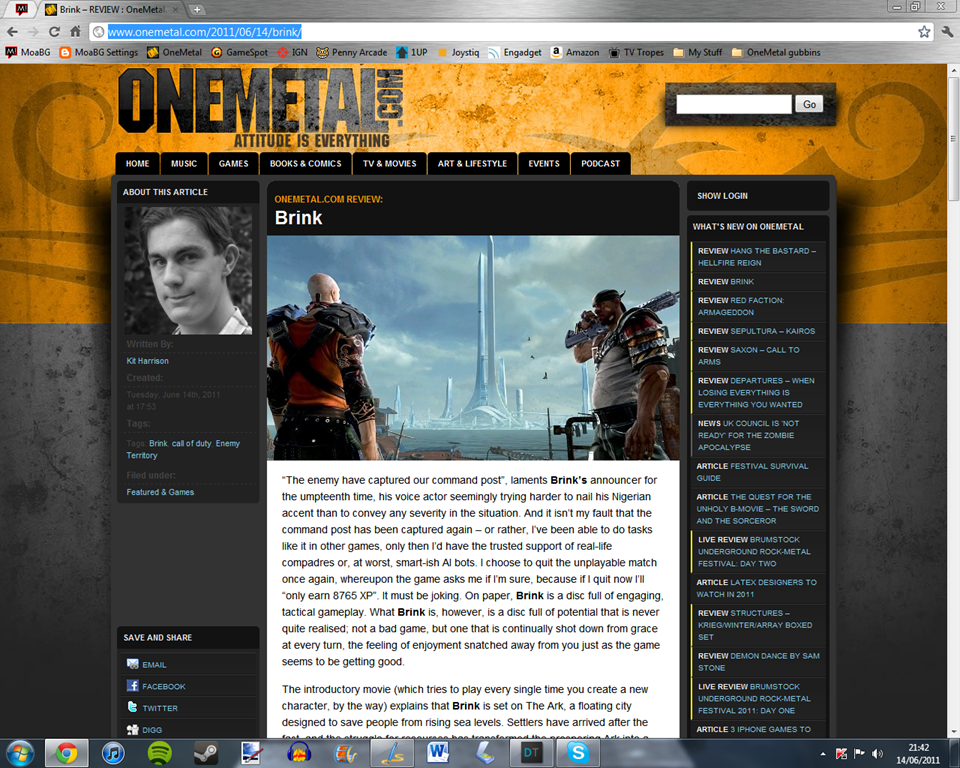
Task: Click the Go search button
Action: (809, 104)
